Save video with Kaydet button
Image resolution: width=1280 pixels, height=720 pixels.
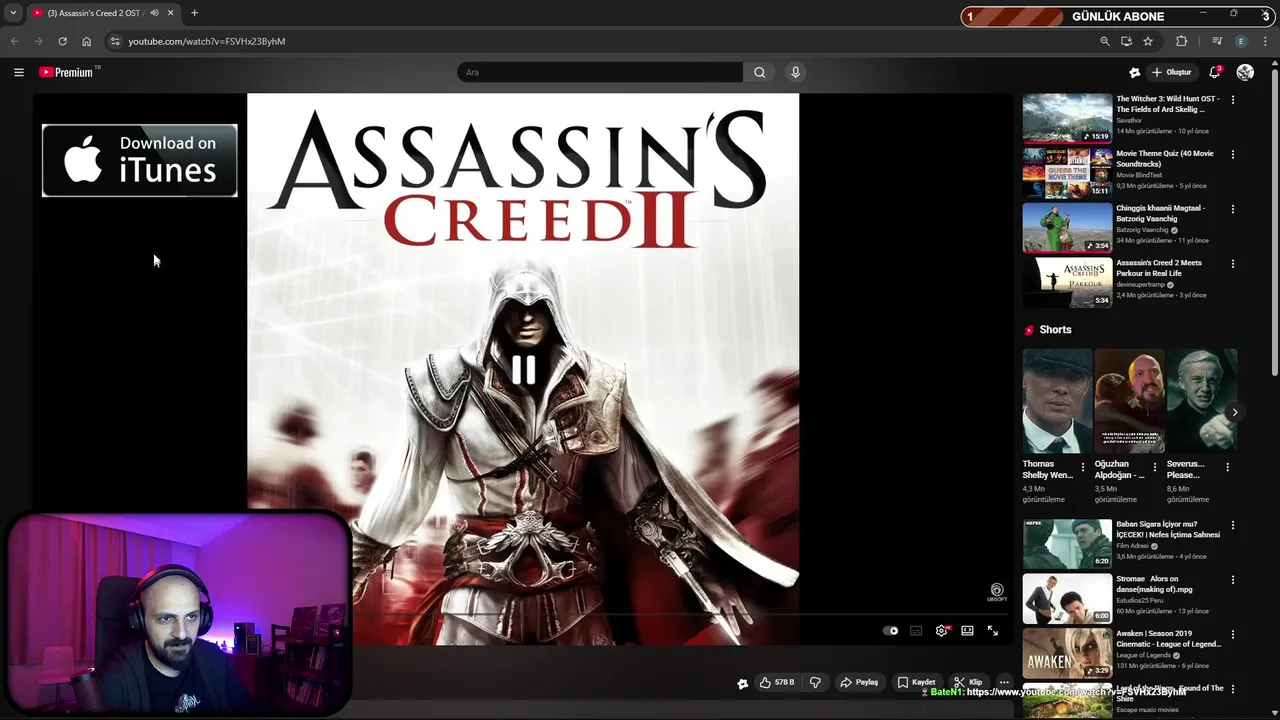coord(916,682)
